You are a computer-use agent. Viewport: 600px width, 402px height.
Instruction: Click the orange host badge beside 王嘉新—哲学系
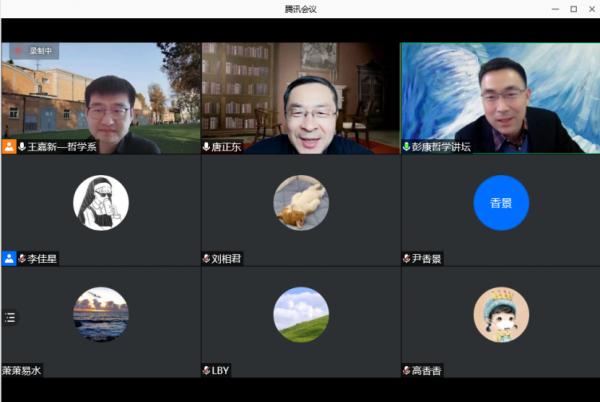click(9, 147)
